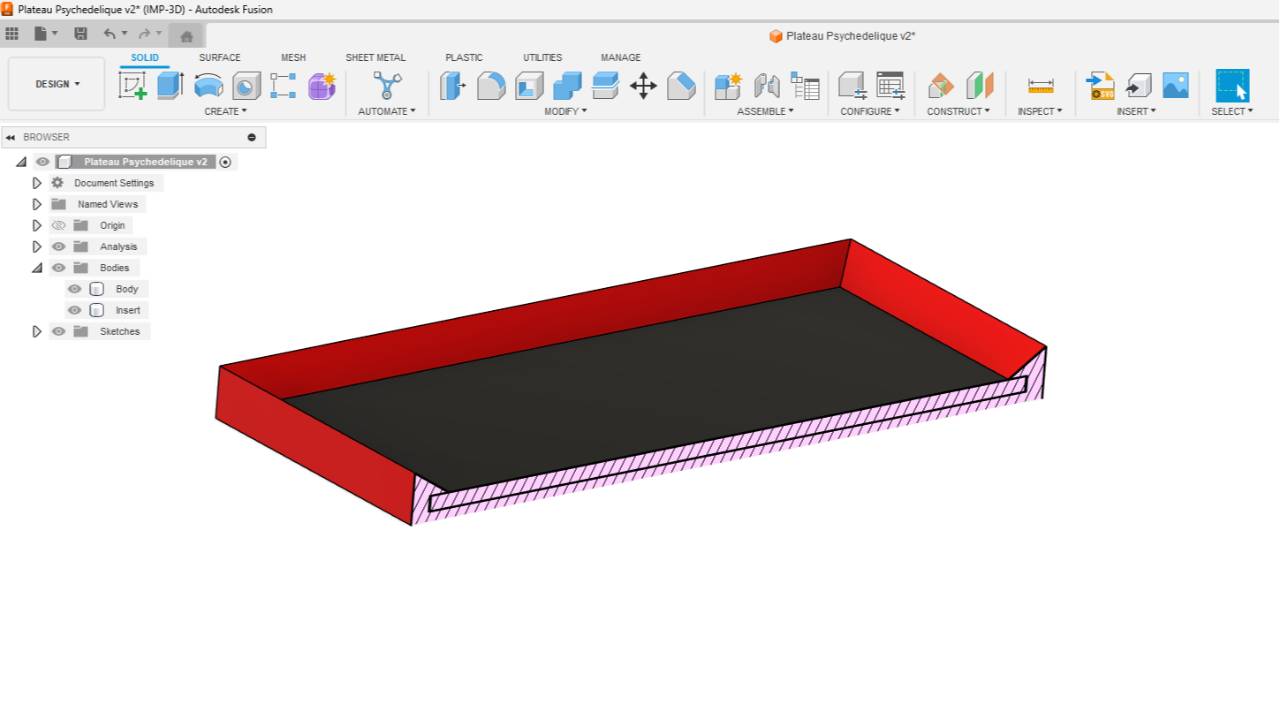1280x720 pixels.
Task: Select the Offset Plane tool
Action: pos(940,86)
